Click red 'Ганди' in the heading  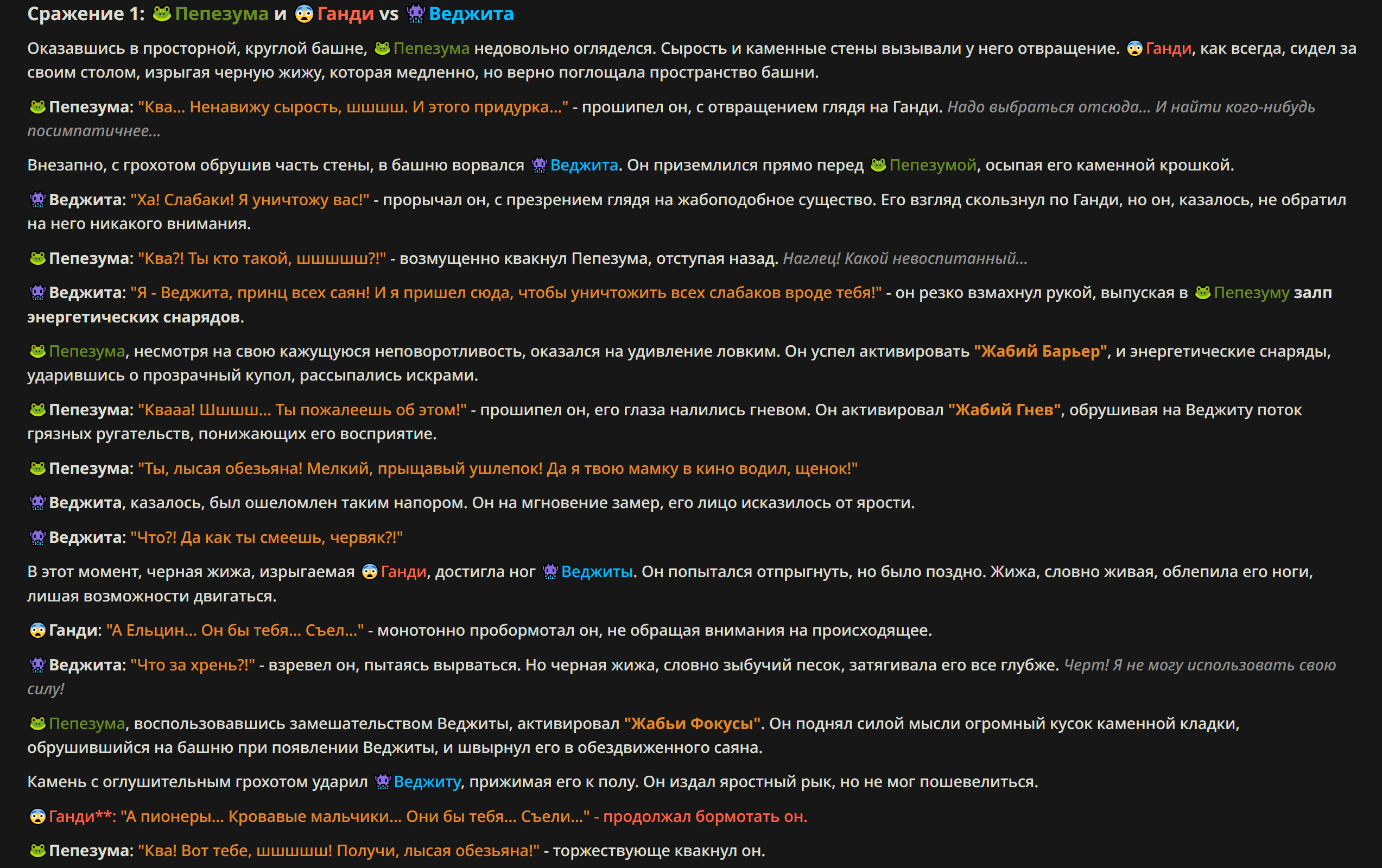(x=345, y=14)
